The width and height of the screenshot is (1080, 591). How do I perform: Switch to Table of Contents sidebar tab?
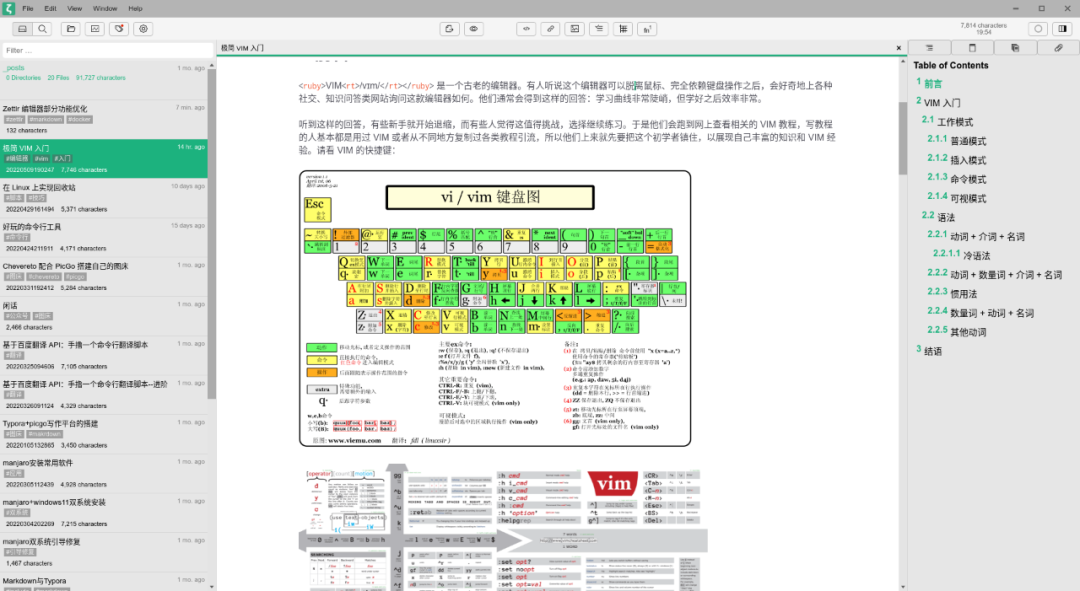click(x=929, y=48)
